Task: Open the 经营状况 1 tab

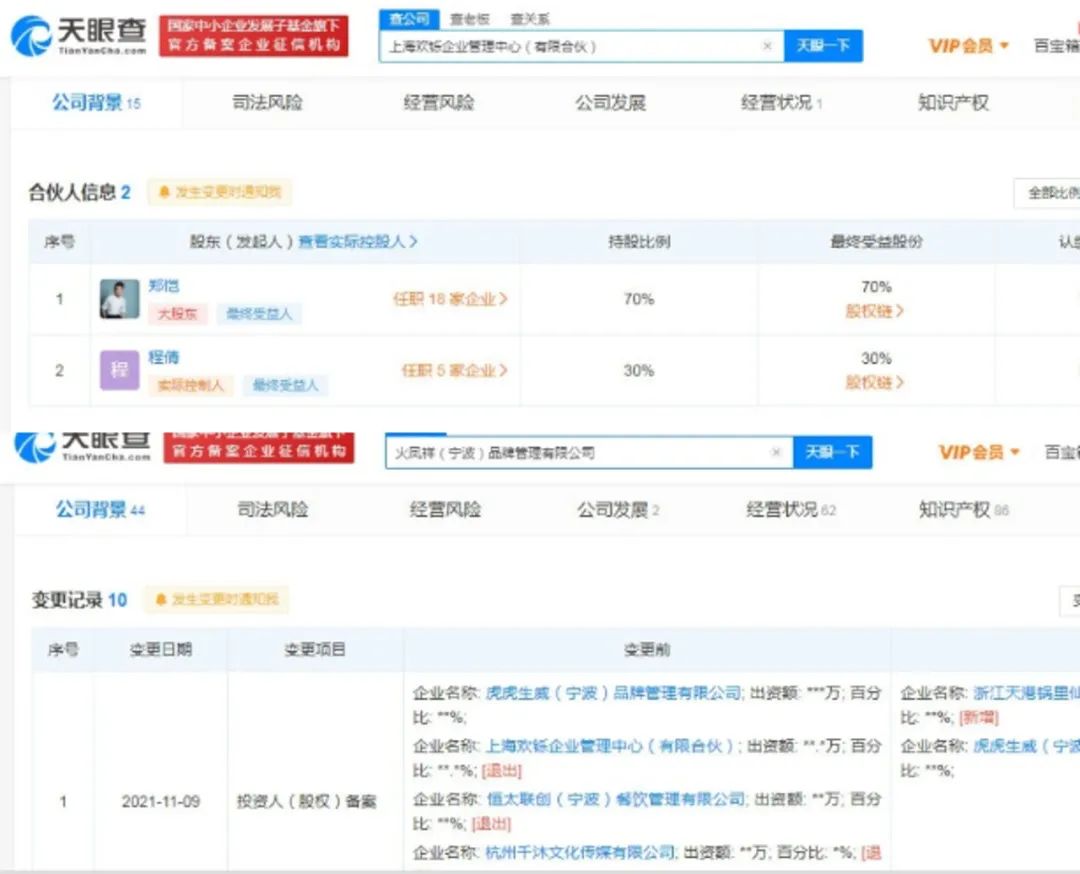Action: click(782, 103)
